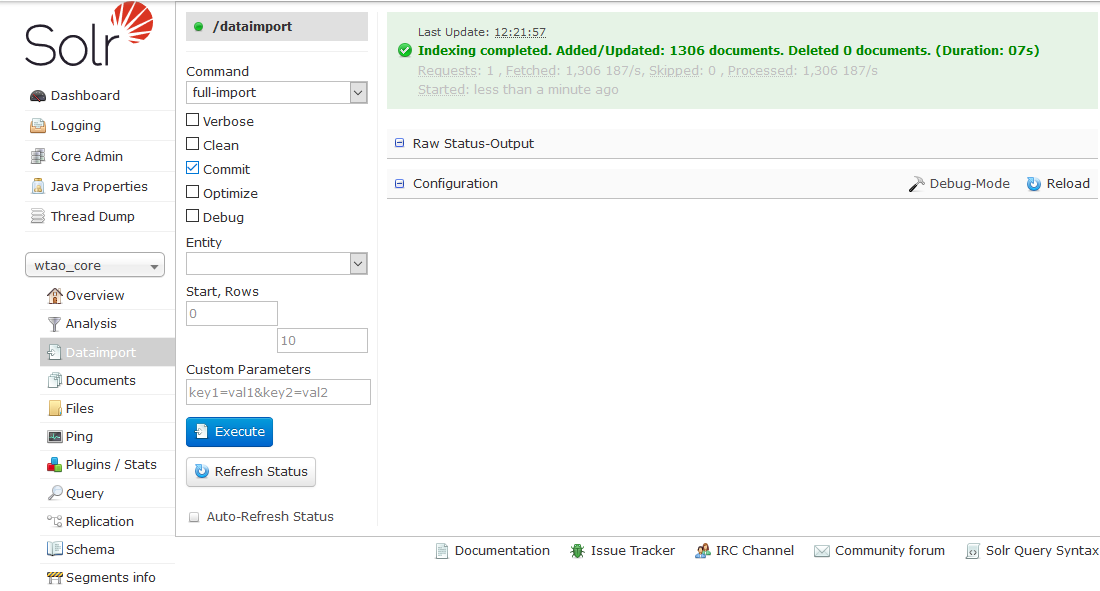Open the Logging page
The image size is (1100, 591).
tap(76, 126)
